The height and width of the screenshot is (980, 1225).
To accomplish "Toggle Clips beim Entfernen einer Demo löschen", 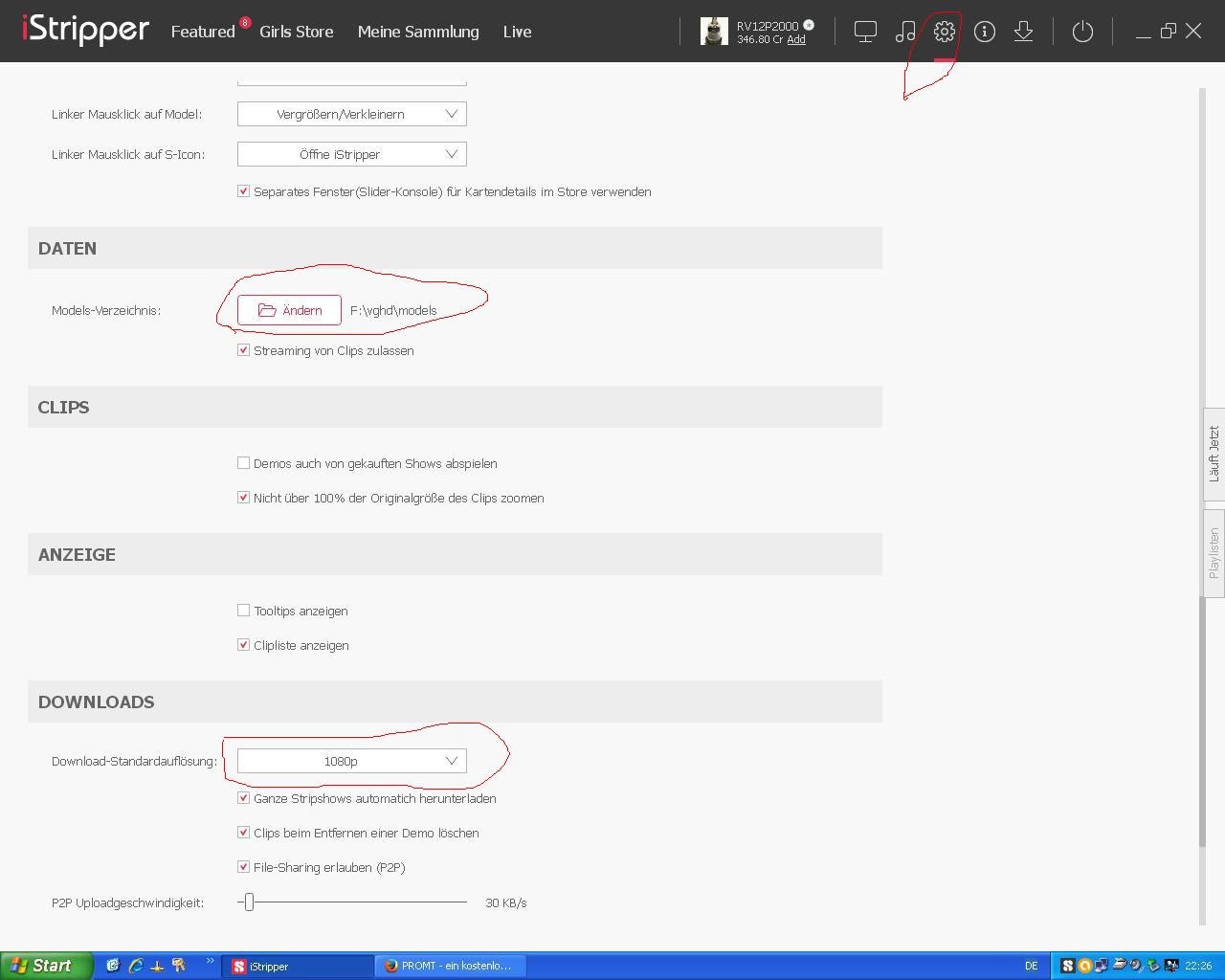I will point(243,832).
